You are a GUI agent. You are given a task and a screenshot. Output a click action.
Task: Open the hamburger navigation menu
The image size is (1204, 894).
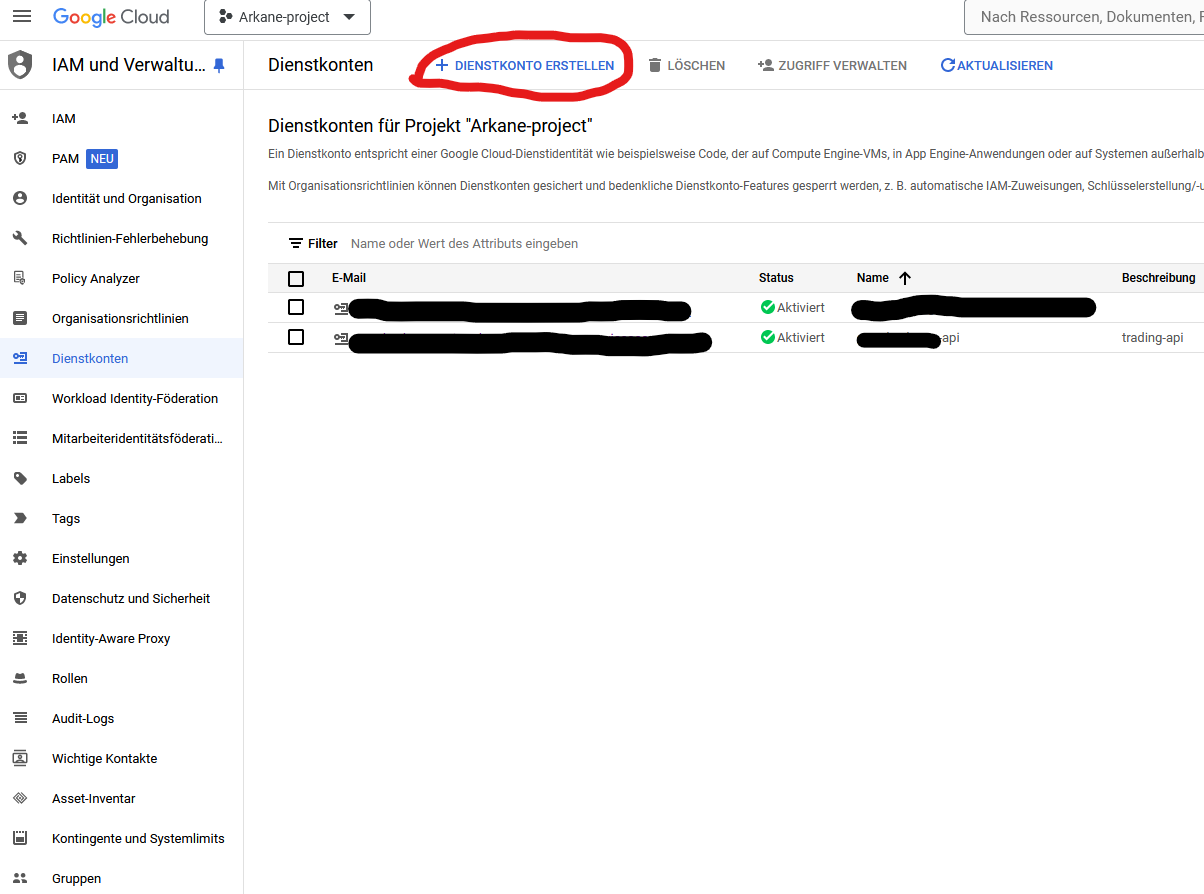[x=21, y=17]
